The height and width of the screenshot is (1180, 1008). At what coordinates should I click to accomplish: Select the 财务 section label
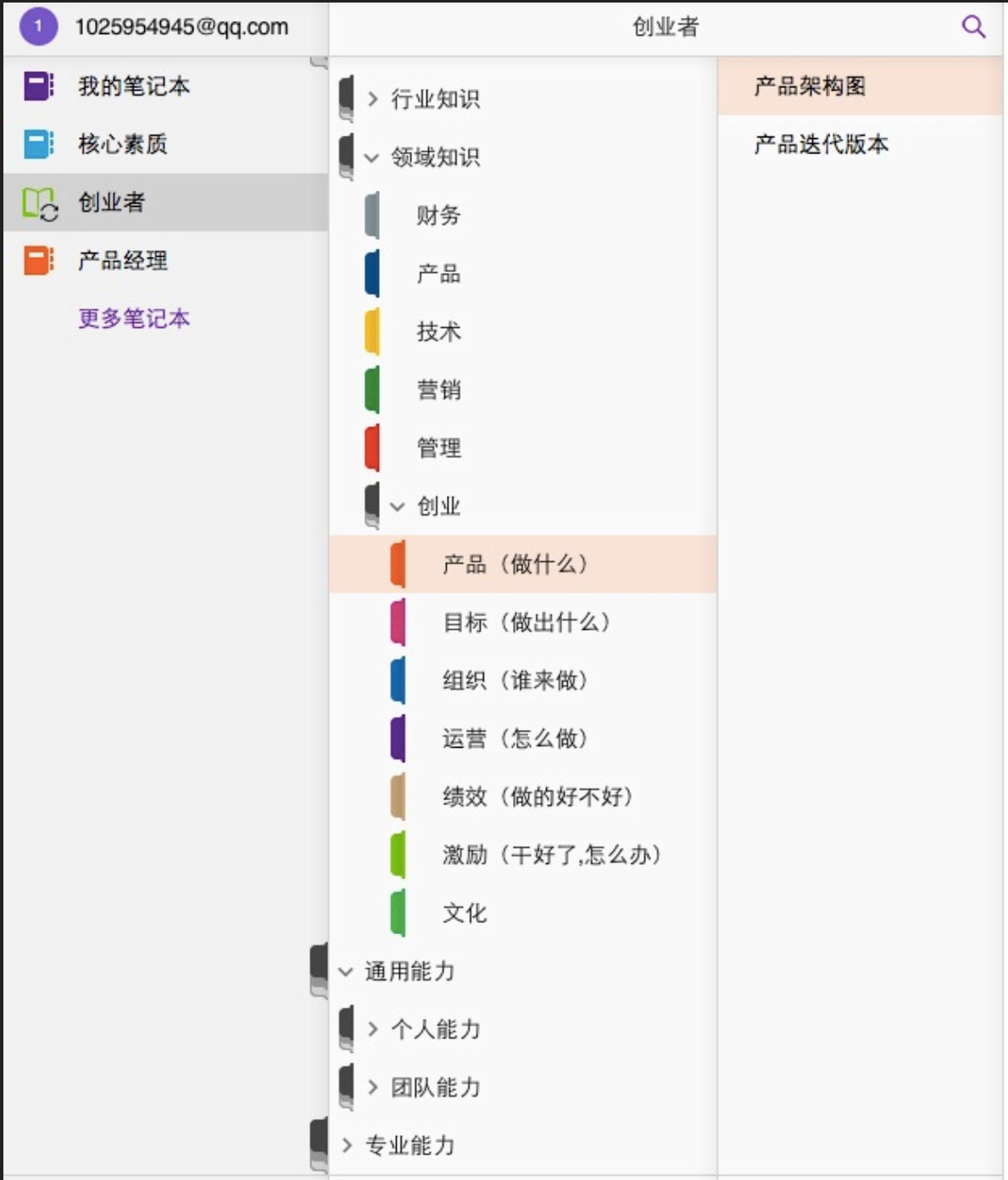coord(438,215)
